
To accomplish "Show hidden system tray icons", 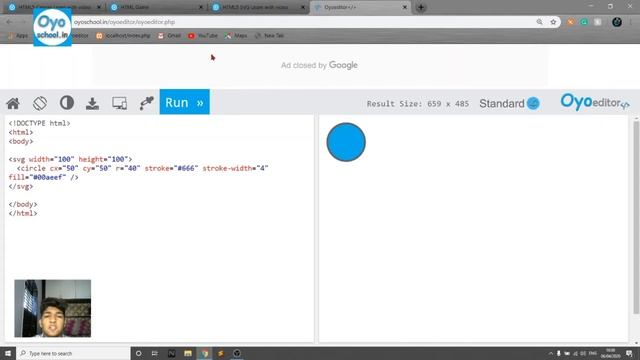I will coord(550,353).
